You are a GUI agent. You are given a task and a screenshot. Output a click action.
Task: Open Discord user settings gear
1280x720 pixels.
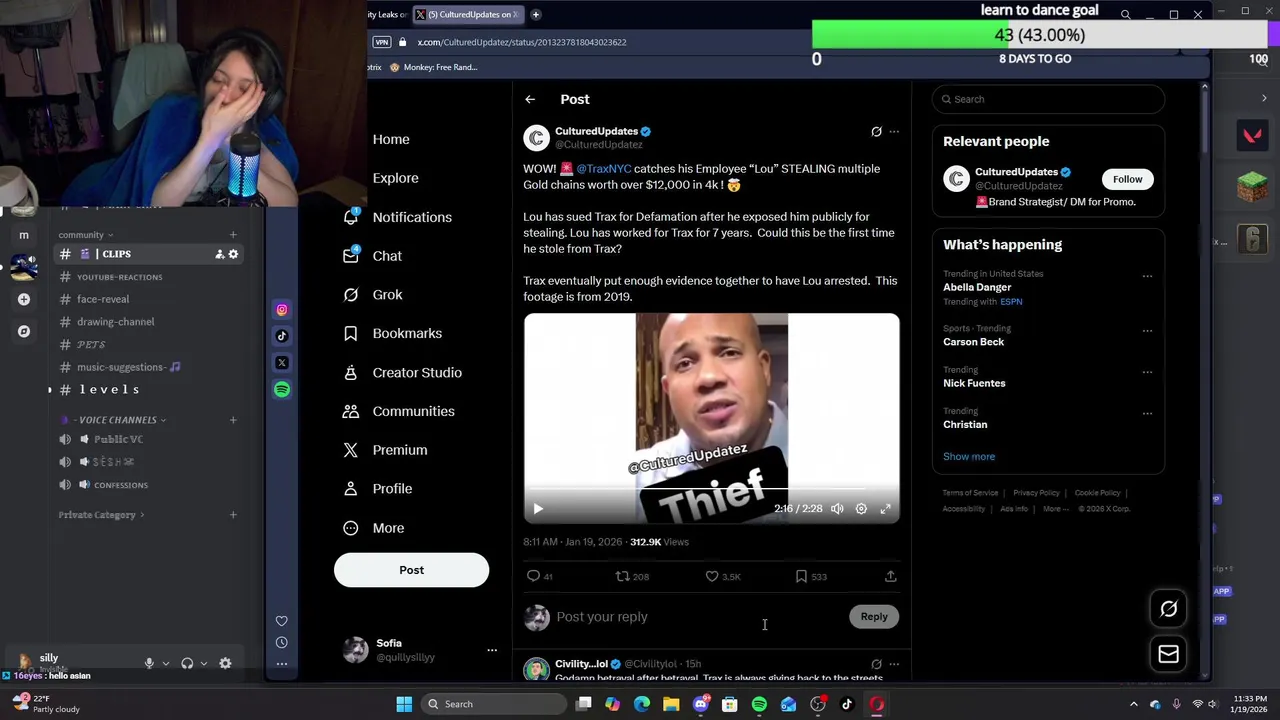click(x=225, y=663)
